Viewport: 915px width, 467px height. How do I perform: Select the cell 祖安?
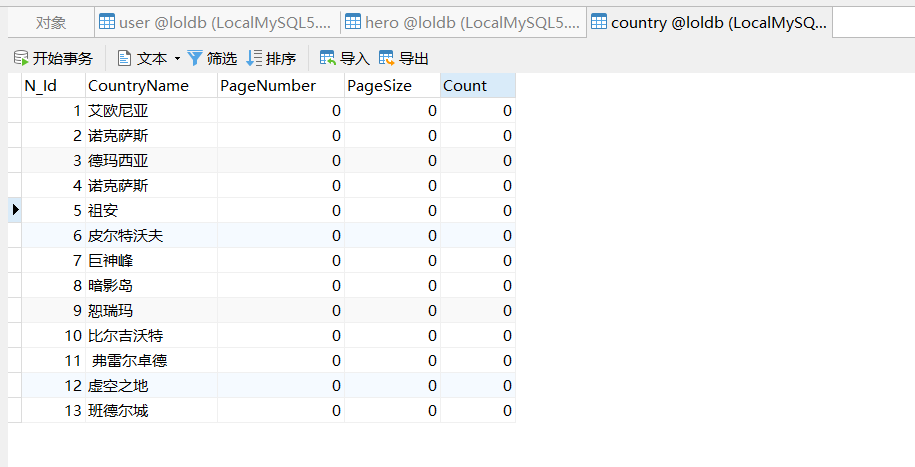[152, 210]
